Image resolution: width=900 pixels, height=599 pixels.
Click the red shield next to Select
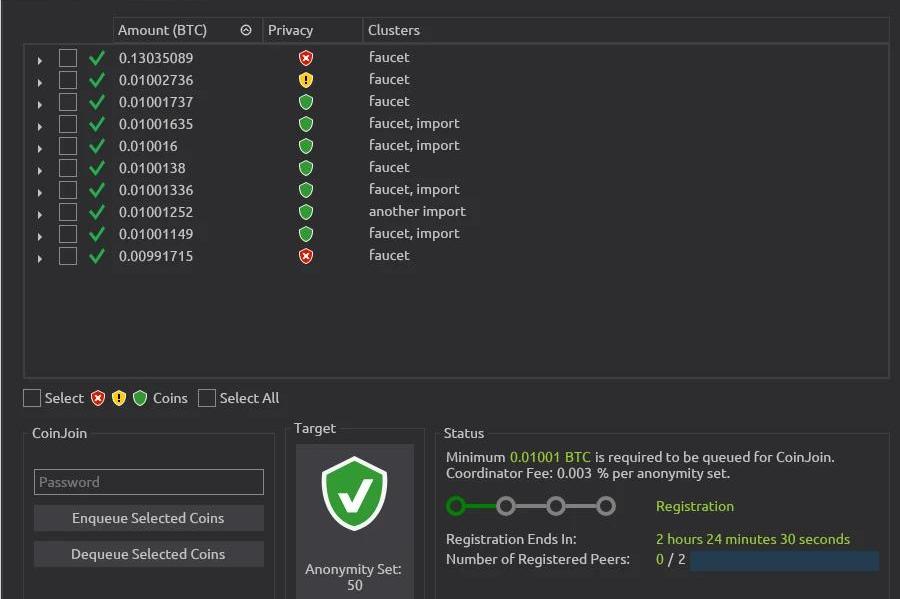[x=98, y=398]
